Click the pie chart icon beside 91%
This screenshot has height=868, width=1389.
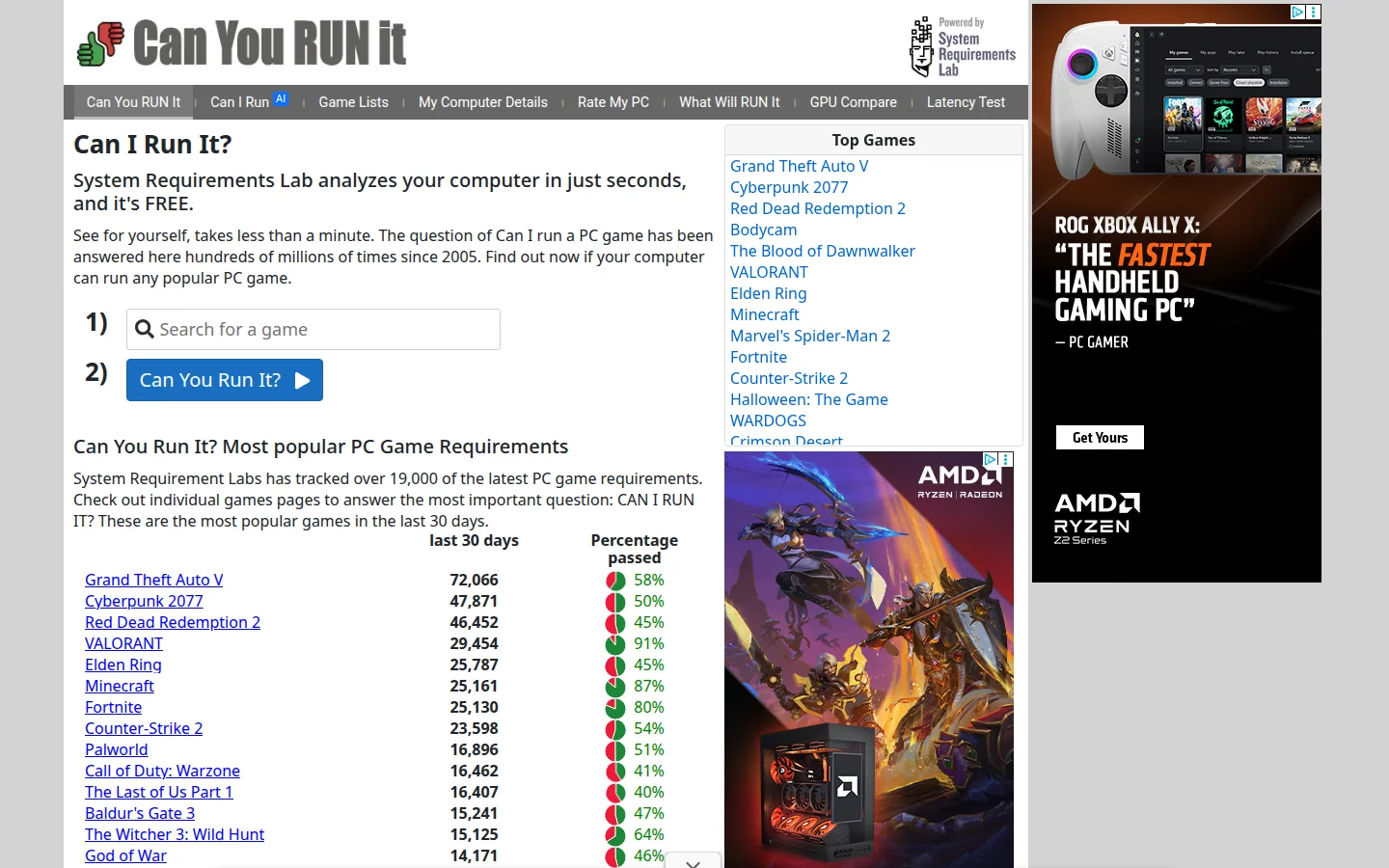click(x=615, y=644)
